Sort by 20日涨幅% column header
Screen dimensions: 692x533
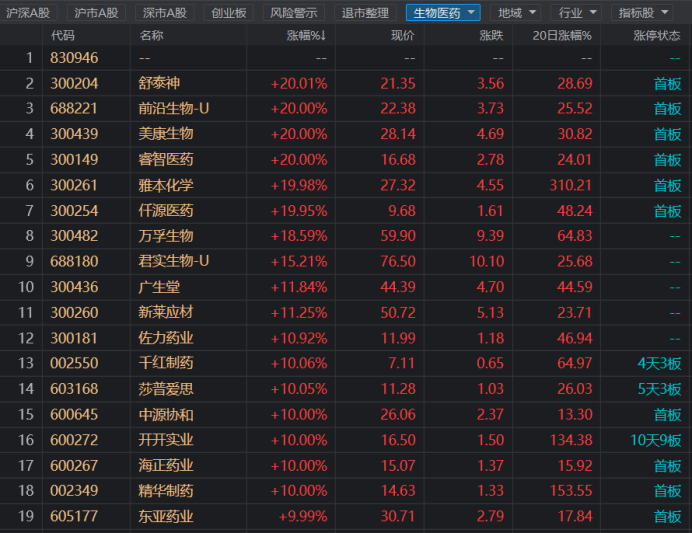click(562, 35)
